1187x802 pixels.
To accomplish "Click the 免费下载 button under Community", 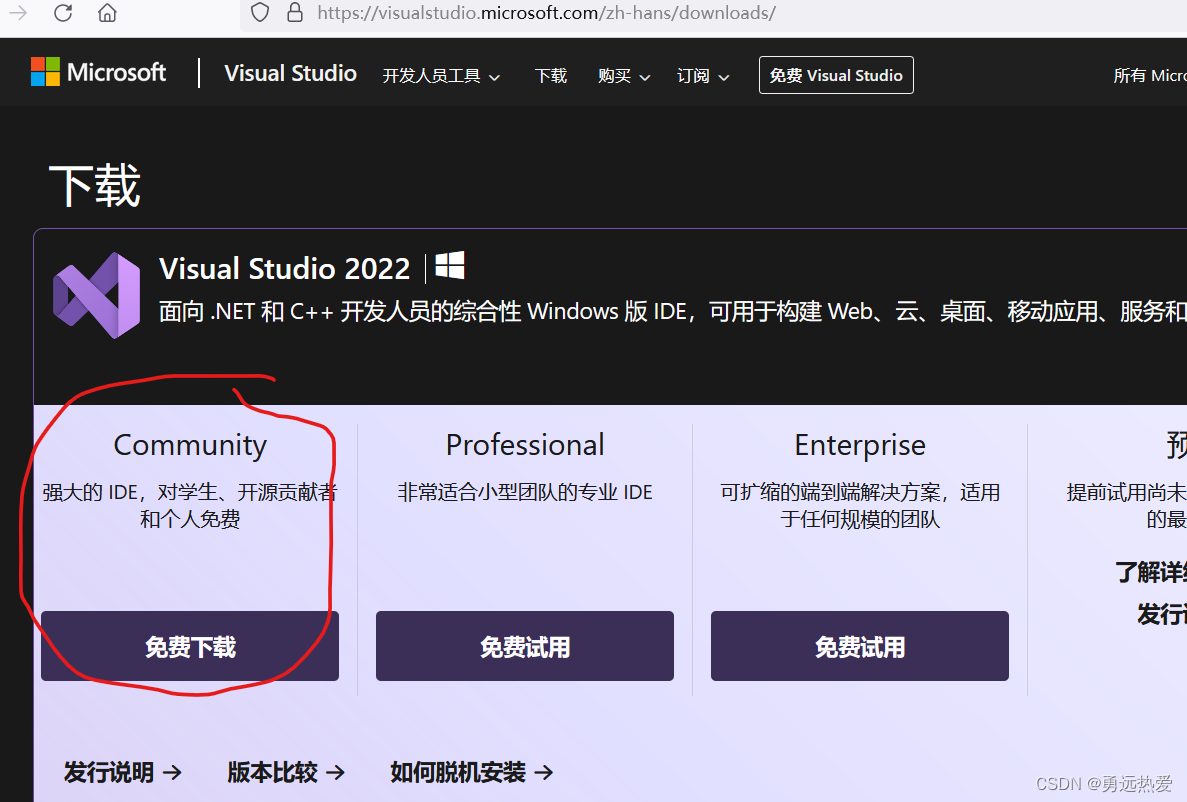I will (x=189, y=646).
